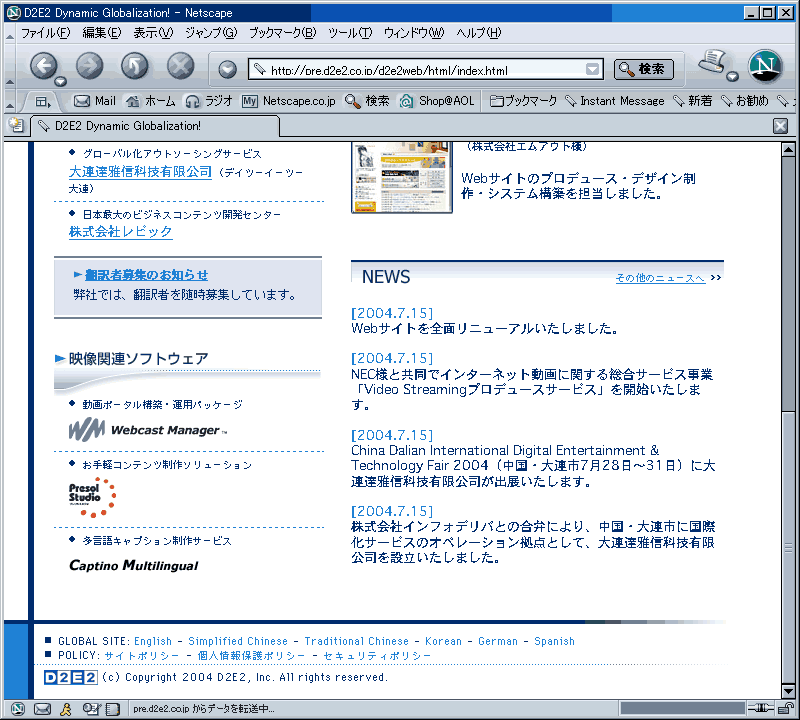
Task: Open the 編集(E) menu
Action: (102, 33)
